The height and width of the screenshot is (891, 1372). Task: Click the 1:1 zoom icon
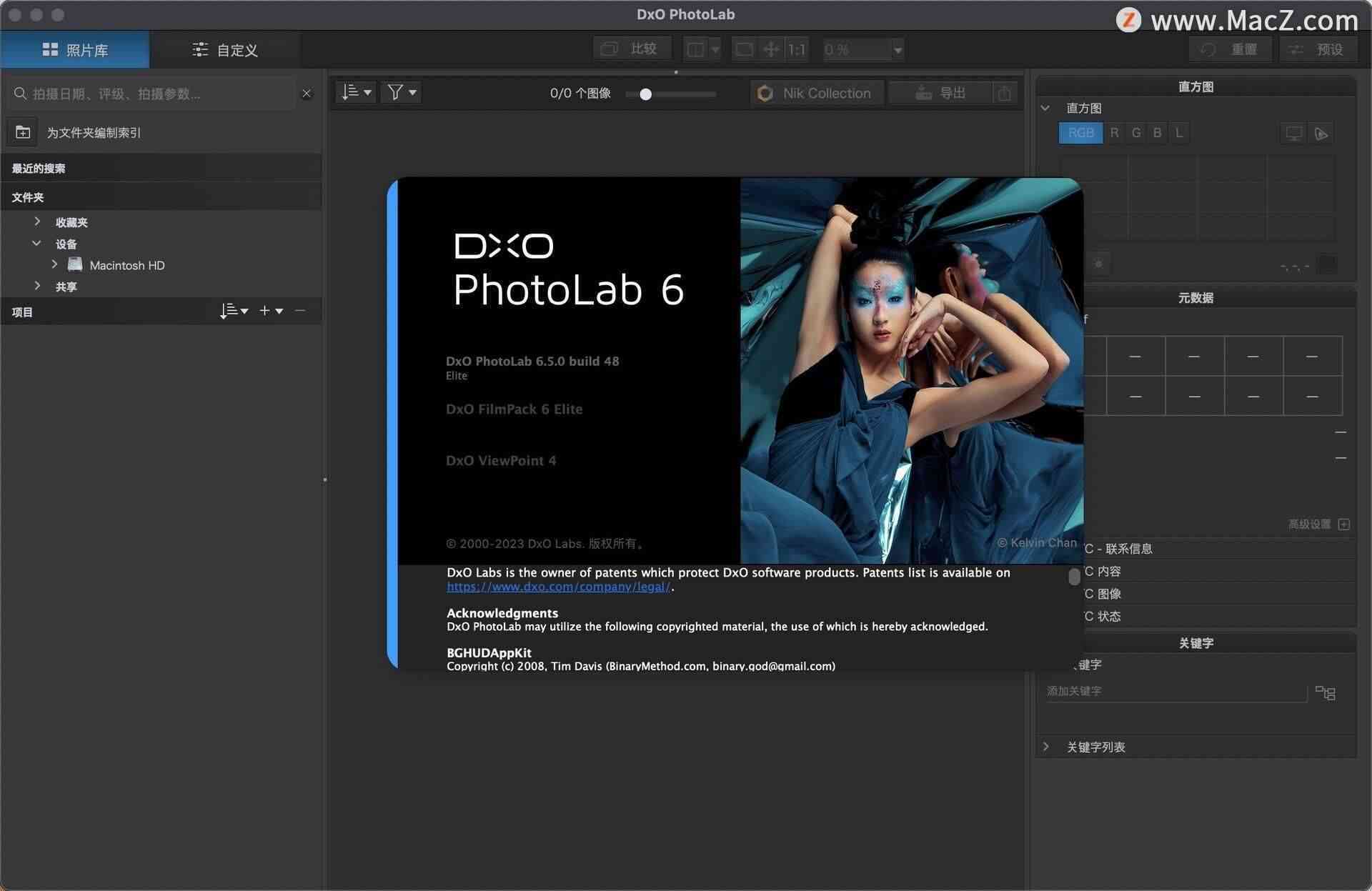796,49
